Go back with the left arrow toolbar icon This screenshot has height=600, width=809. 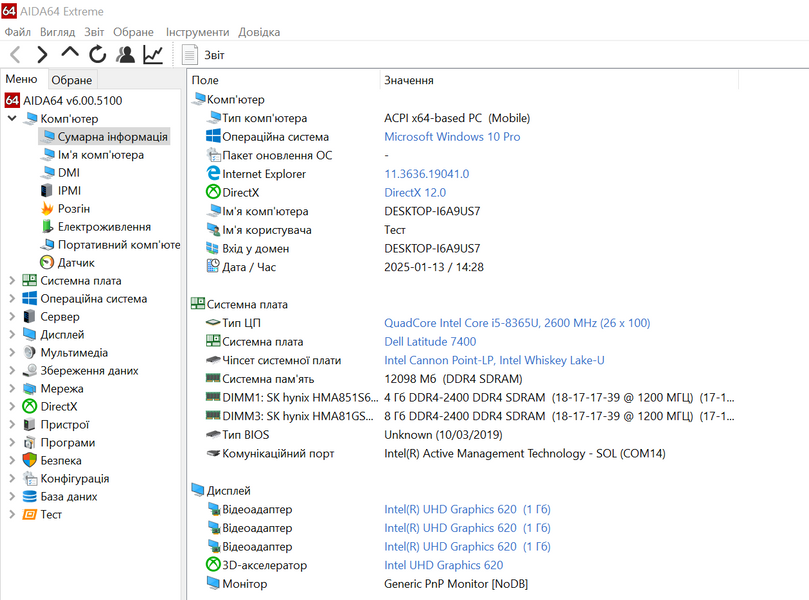pos(15,54)
